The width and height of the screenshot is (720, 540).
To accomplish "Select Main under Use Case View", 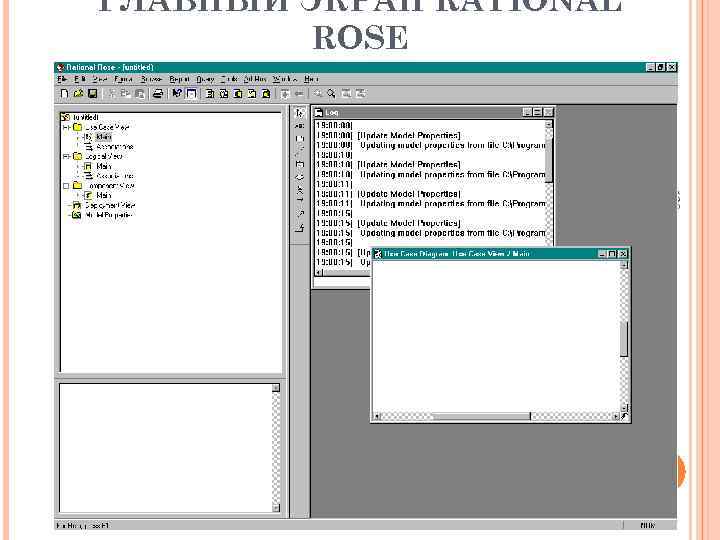I will pyautogui.click(x=104, y=137).
